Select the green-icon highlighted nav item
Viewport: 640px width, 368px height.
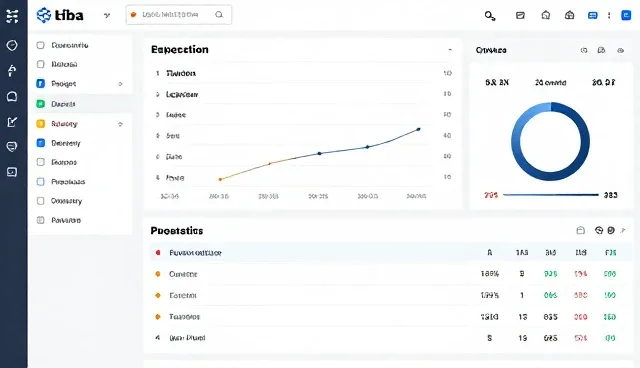[x=81, y=104]
